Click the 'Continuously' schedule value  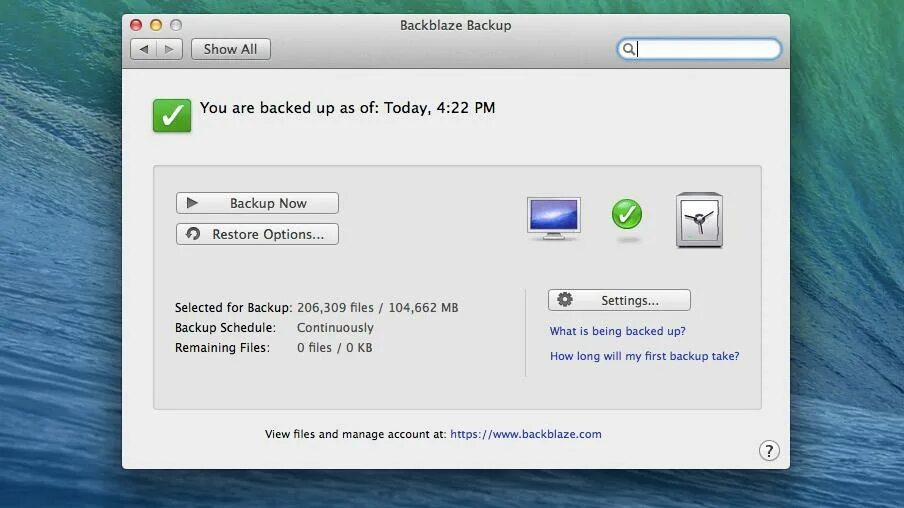[x=336, y=328]
